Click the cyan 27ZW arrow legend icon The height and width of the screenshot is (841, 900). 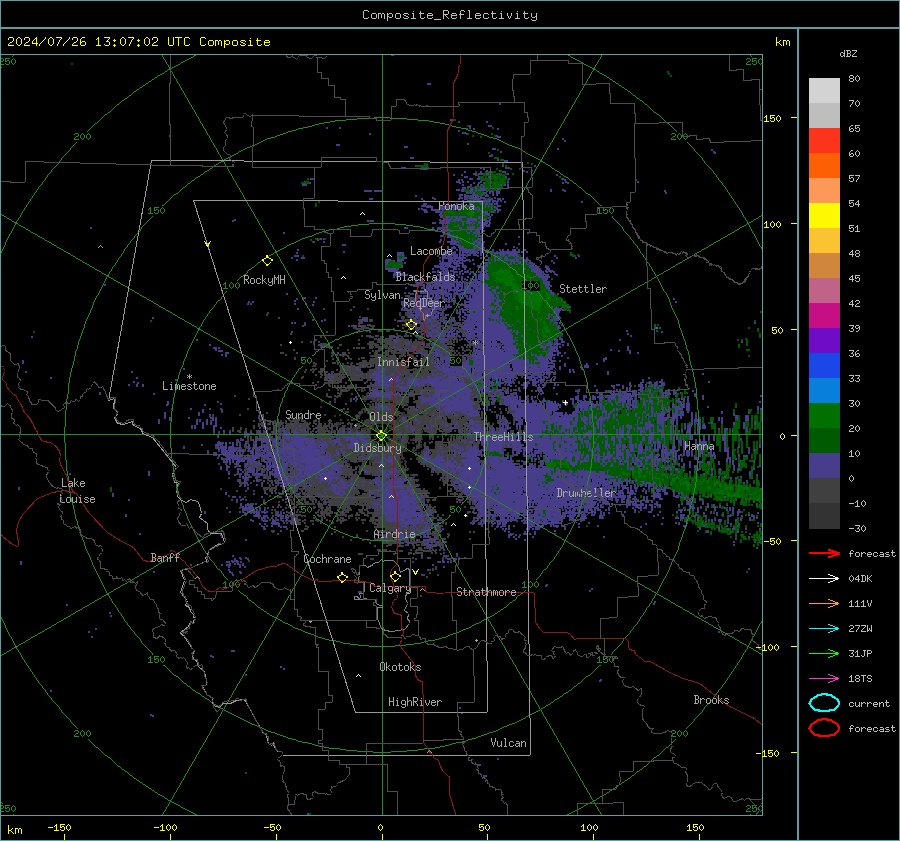click(824, 629)
